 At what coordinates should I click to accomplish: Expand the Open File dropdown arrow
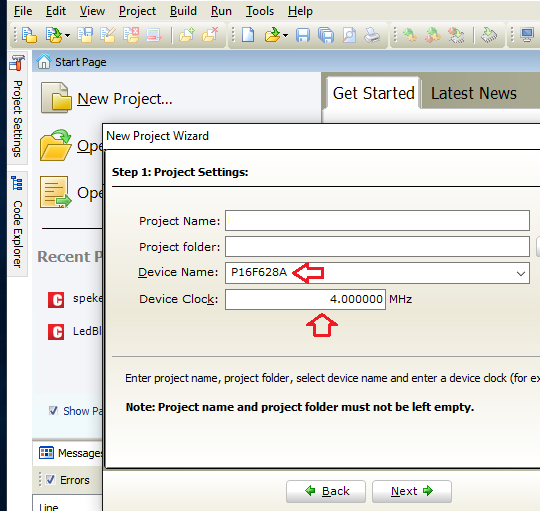pos(285,35)
